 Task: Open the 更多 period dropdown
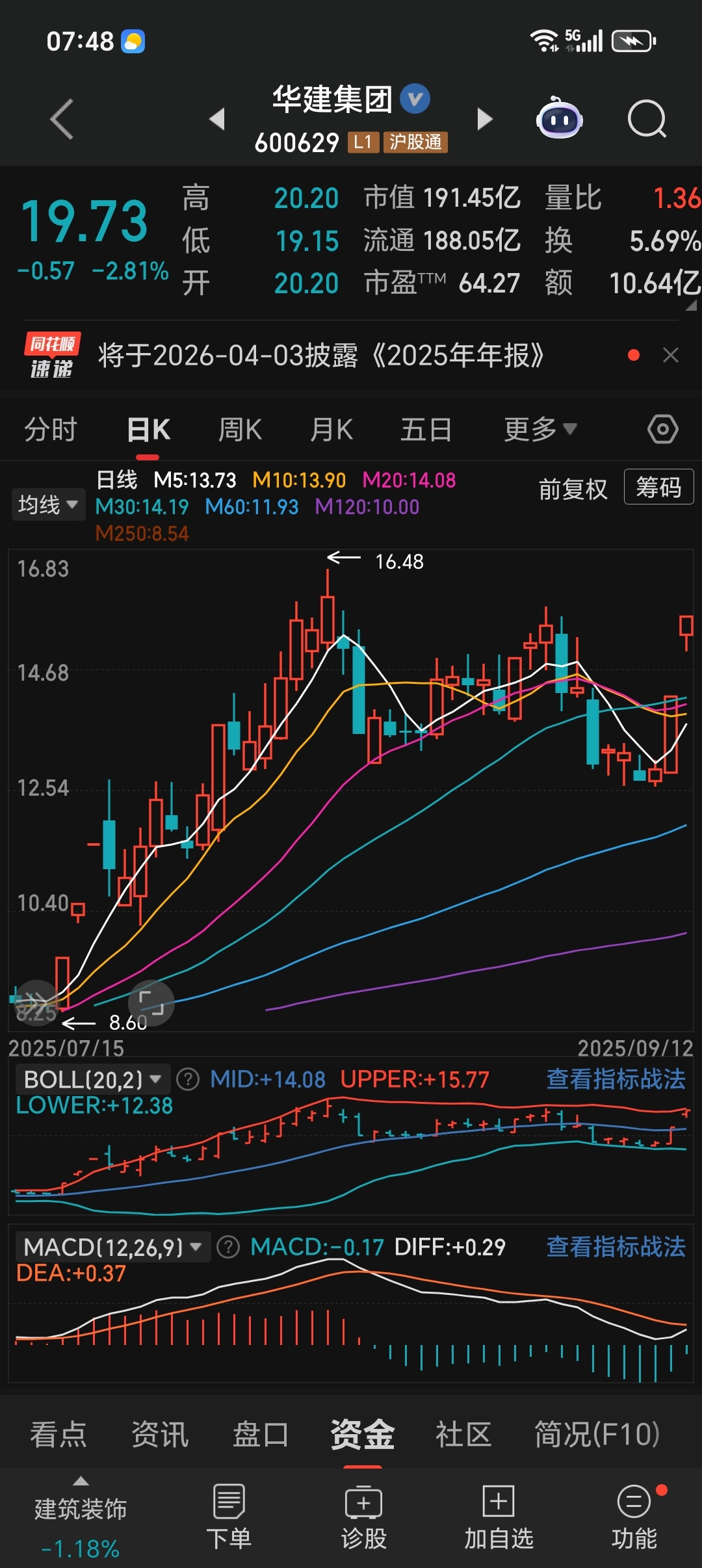pyautogui.click(x=540, y=429)
